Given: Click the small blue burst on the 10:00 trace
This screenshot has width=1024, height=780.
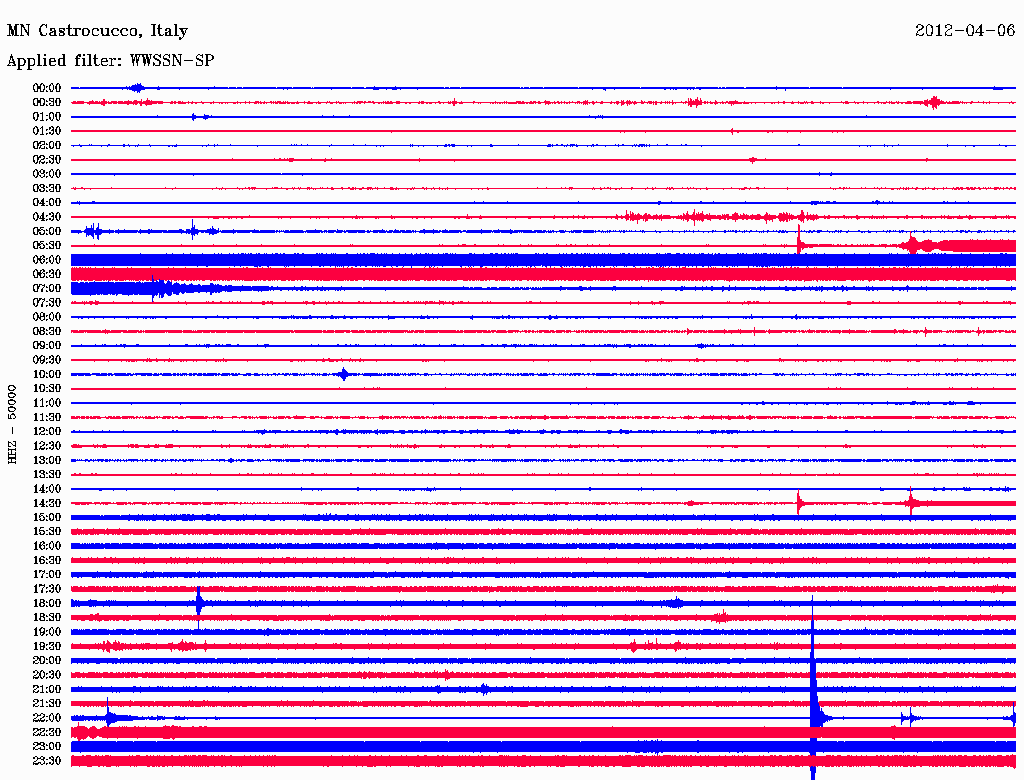Looking at the screenshot, I should (x=344, y=374).
